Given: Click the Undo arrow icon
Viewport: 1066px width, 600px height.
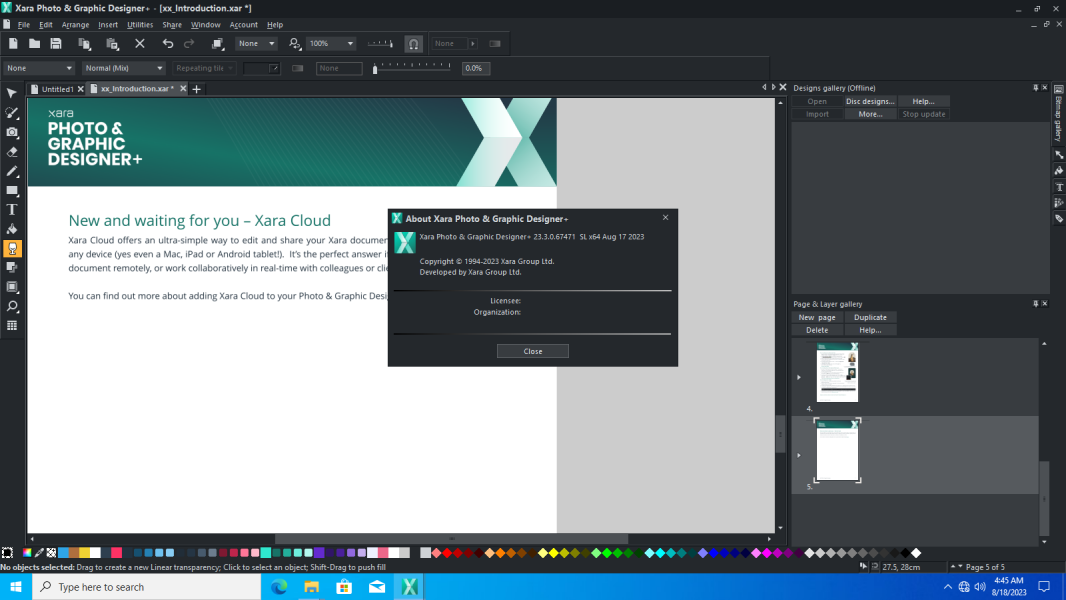Looking at the screenshot, I should (x=167, y=43).
